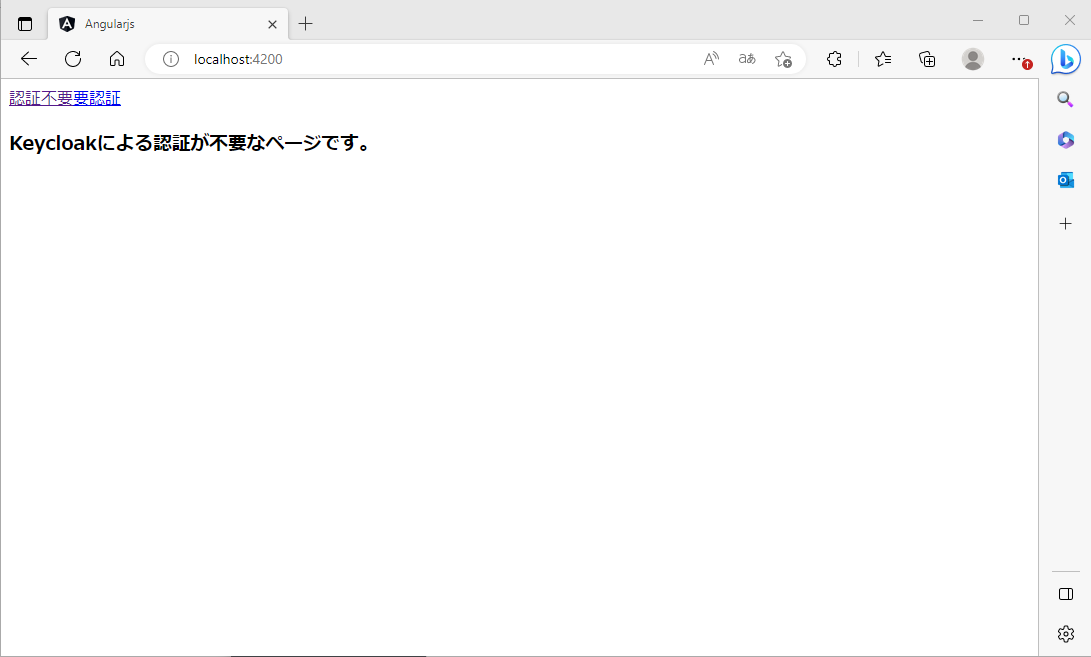Add this page to favorites
Image resolution: width=1091 pixels, height=657 pixels.
coord(784,59)
